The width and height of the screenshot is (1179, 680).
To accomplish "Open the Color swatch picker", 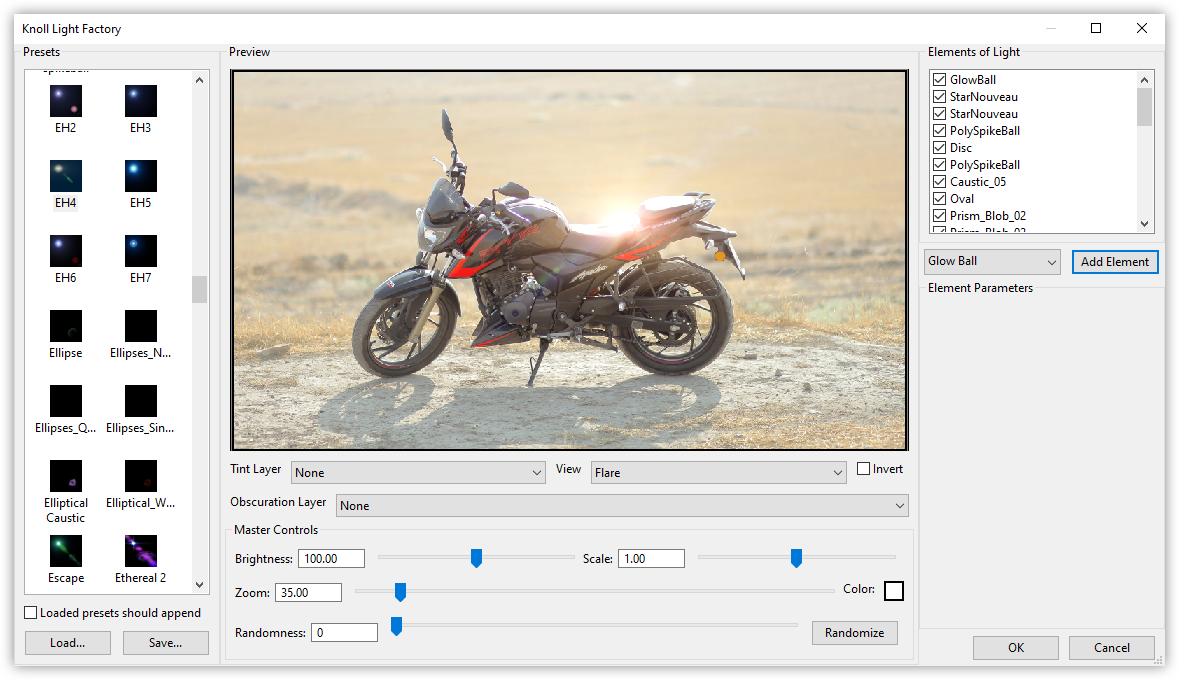I will pyautogui.click(x=894, y=591).
